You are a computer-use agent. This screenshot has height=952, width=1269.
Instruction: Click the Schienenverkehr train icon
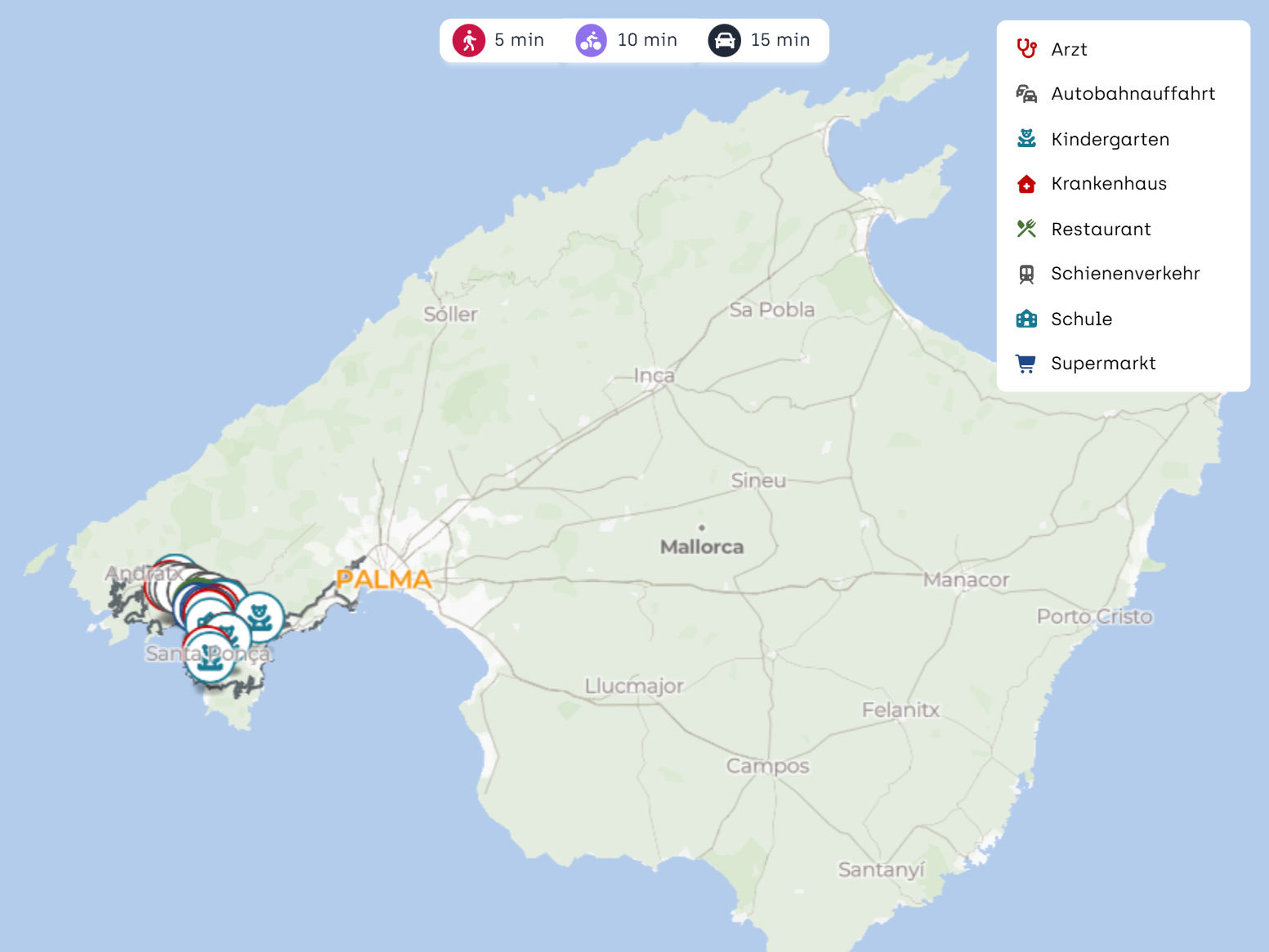(x=1026, y=274)
